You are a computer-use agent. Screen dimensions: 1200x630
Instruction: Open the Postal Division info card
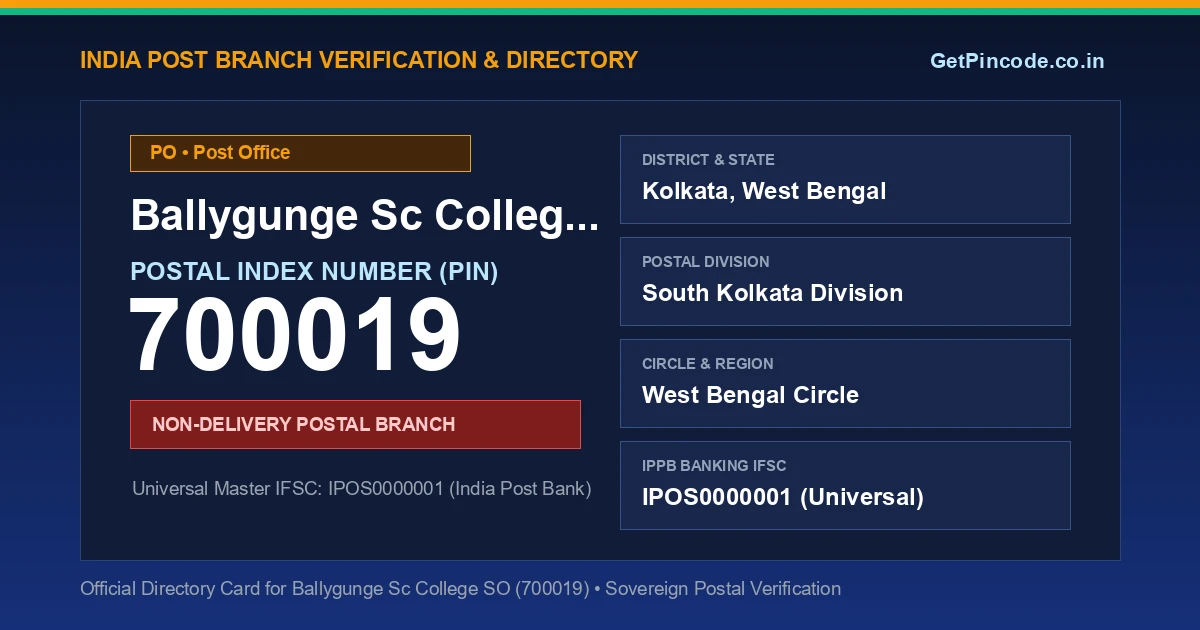845,281
